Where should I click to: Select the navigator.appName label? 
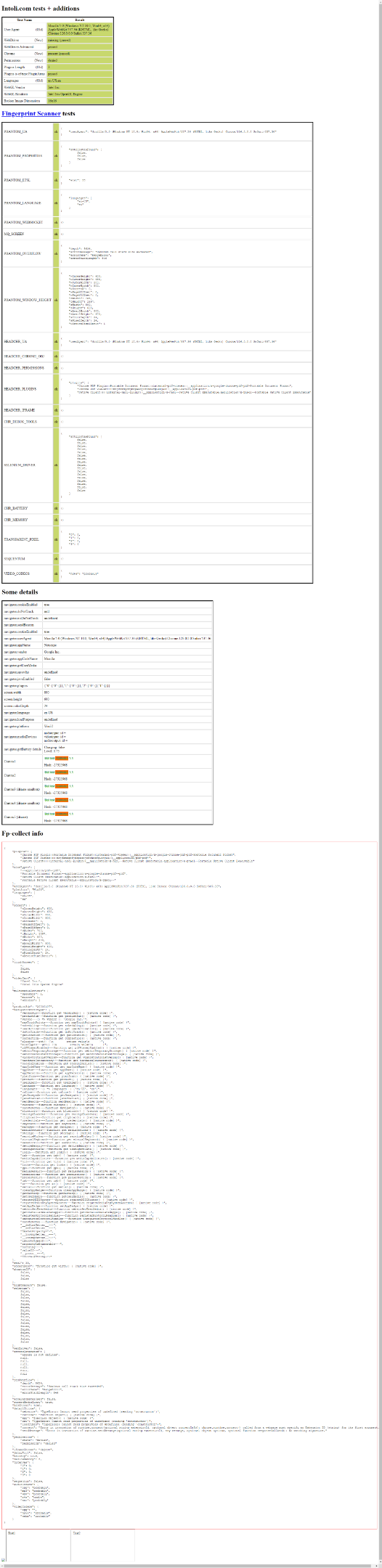click(x=17, y=645)
